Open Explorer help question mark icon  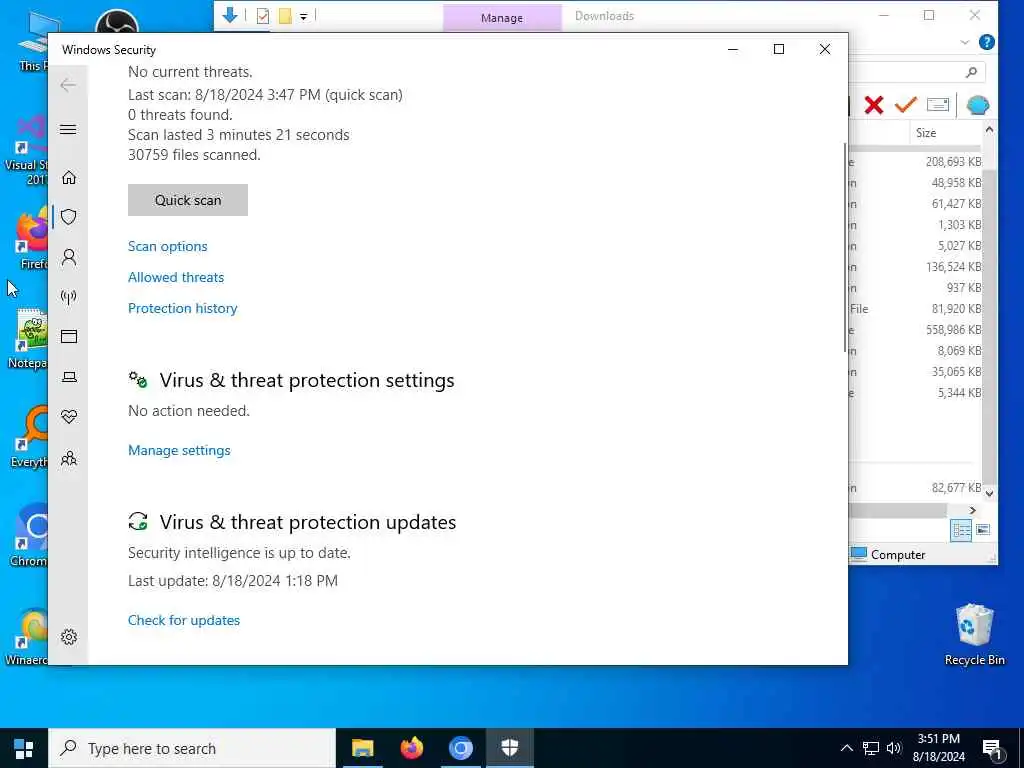[x=986, y=42]
